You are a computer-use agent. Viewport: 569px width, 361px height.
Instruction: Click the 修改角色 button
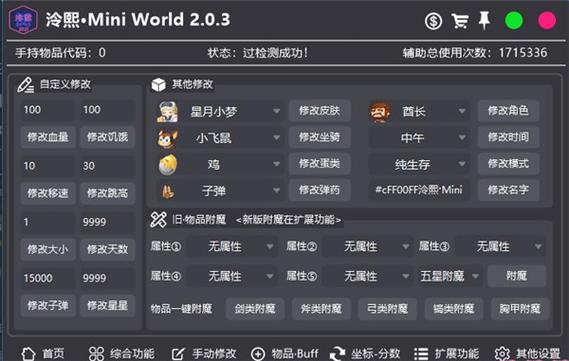pyautogui.click(x=508, y=111)
